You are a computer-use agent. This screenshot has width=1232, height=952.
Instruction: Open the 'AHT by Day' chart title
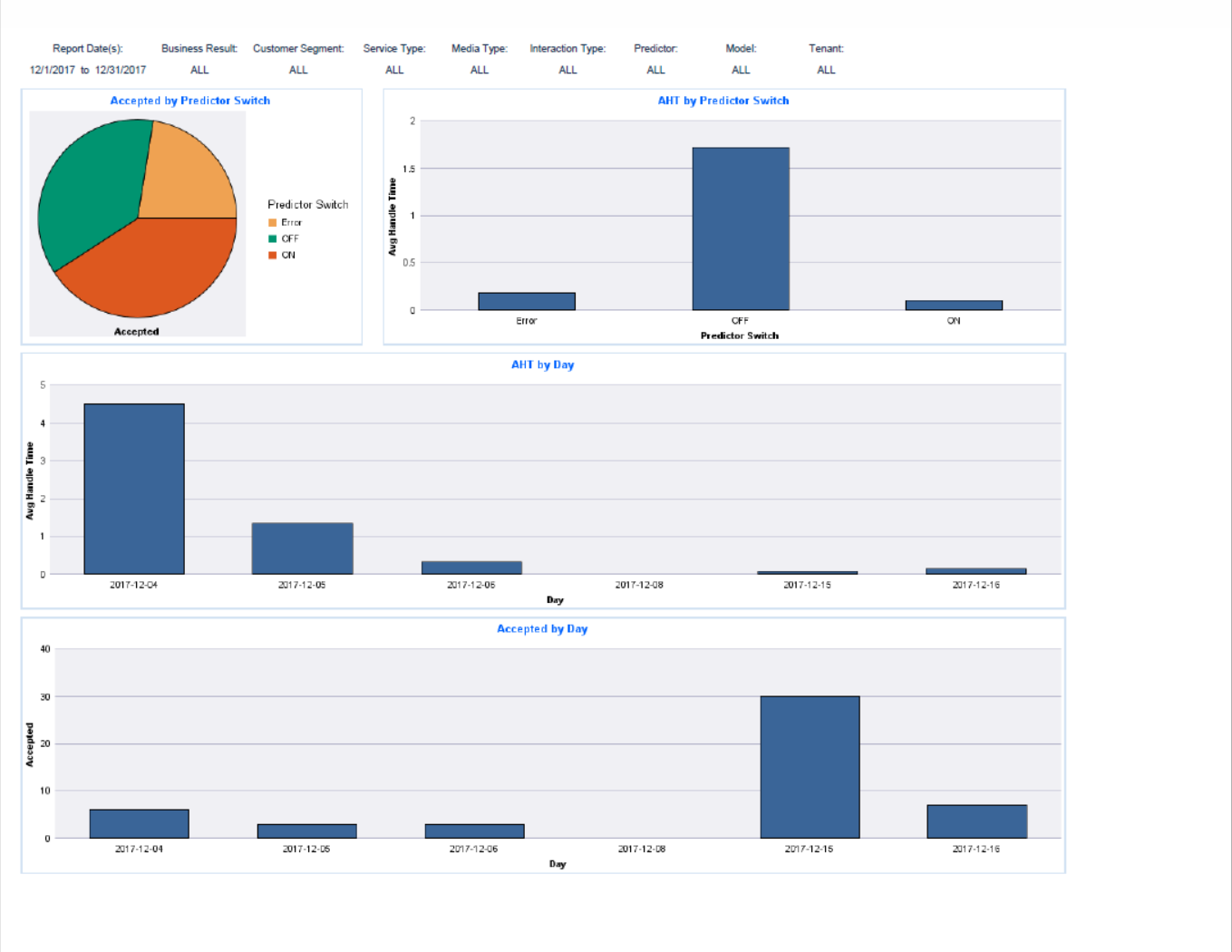click(542, 364)
